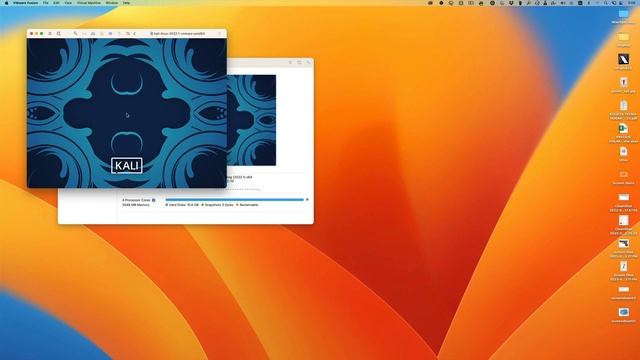Click the leftmost of three Library toolbar icons
This screenshot has height=360, width=640.
coord(290,62)
